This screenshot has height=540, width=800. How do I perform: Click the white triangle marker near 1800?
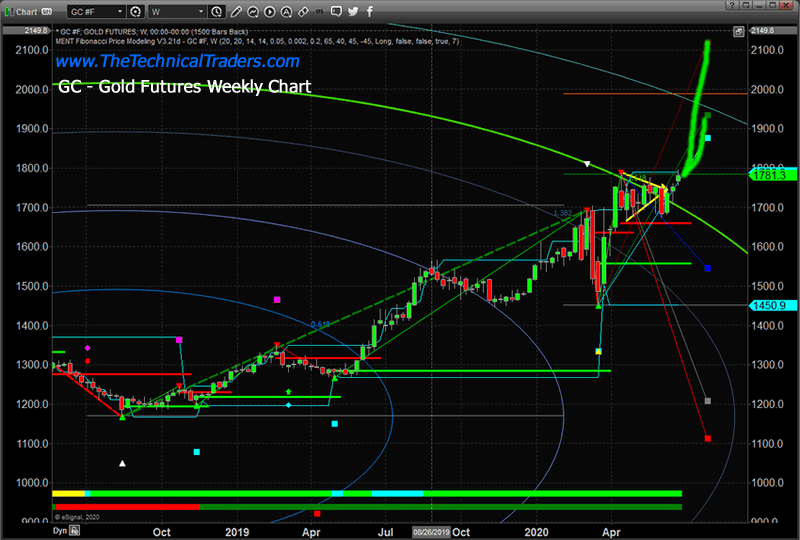point(587,164)
